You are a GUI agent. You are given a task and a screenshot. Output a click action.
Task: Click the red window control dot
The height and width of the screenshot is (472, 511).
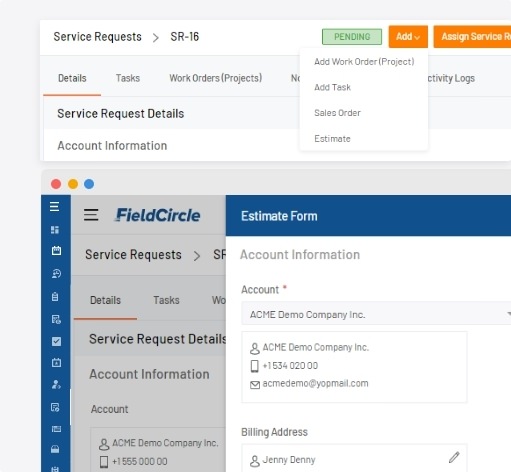[56, 184]
